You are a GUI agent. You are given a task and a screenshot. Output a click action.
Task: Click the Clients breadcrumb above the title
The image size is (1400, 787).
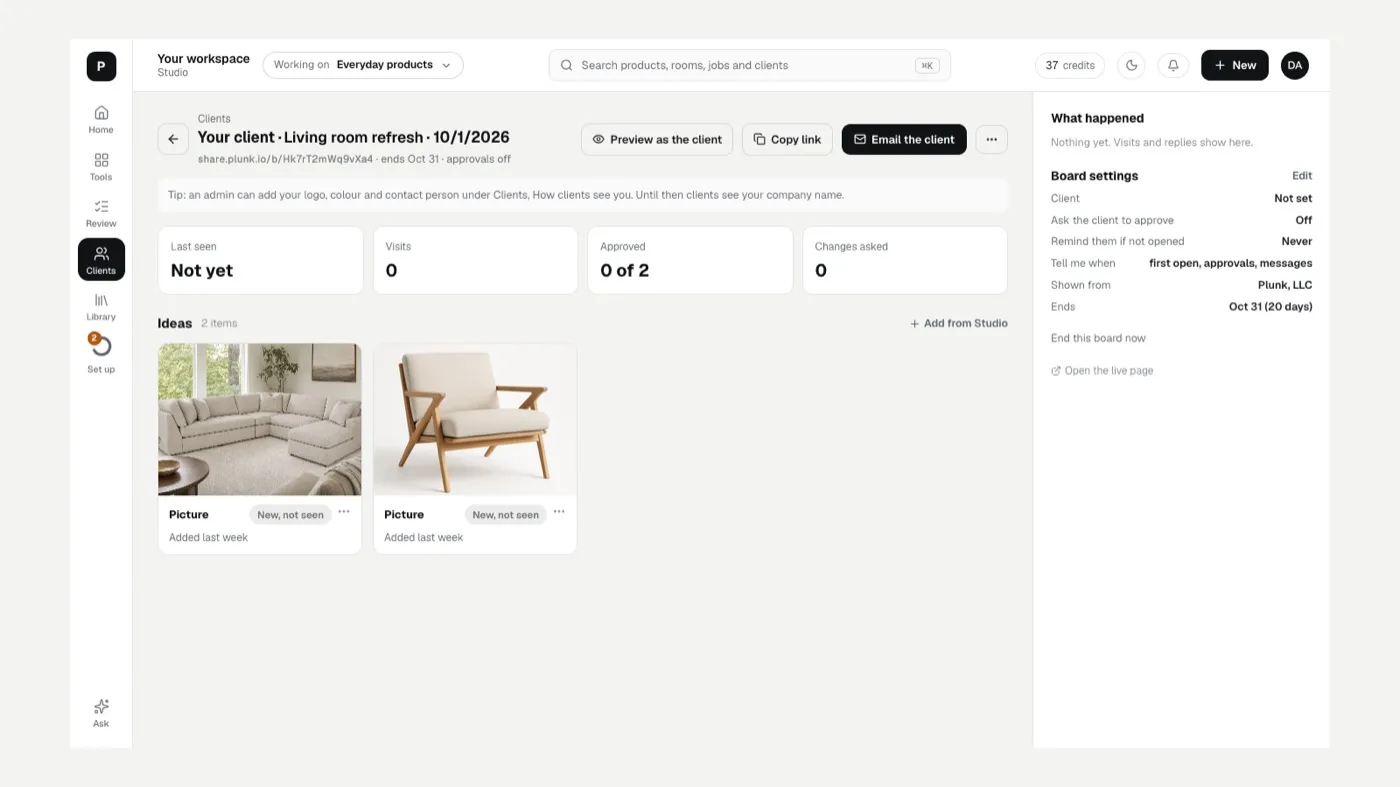pyautogui.click(x=214, y=118)
